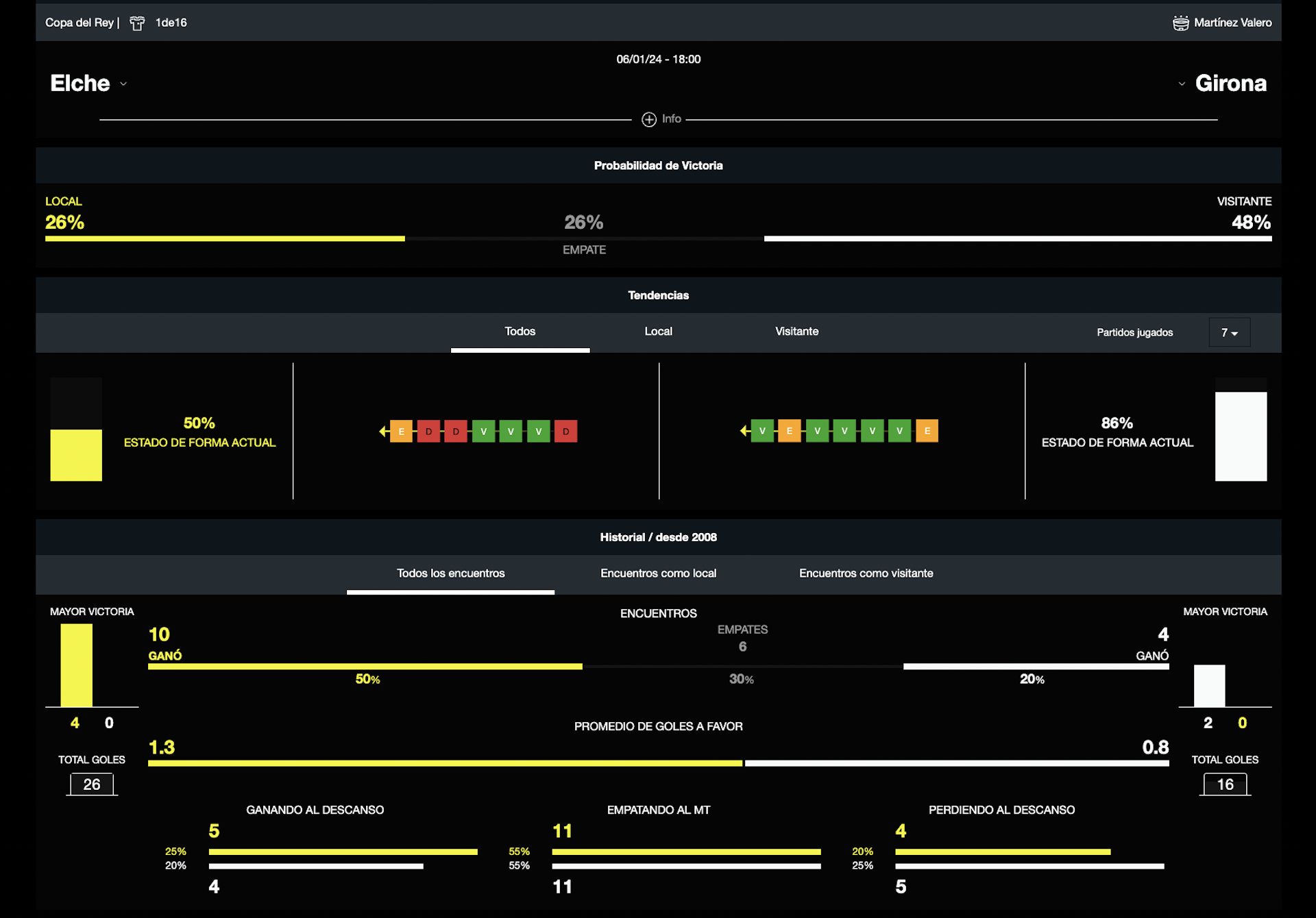The width and height of the screenshot is (1316, 918).
Task: Click the yellow arrow before Girona's form
Action: coord(745,431)
